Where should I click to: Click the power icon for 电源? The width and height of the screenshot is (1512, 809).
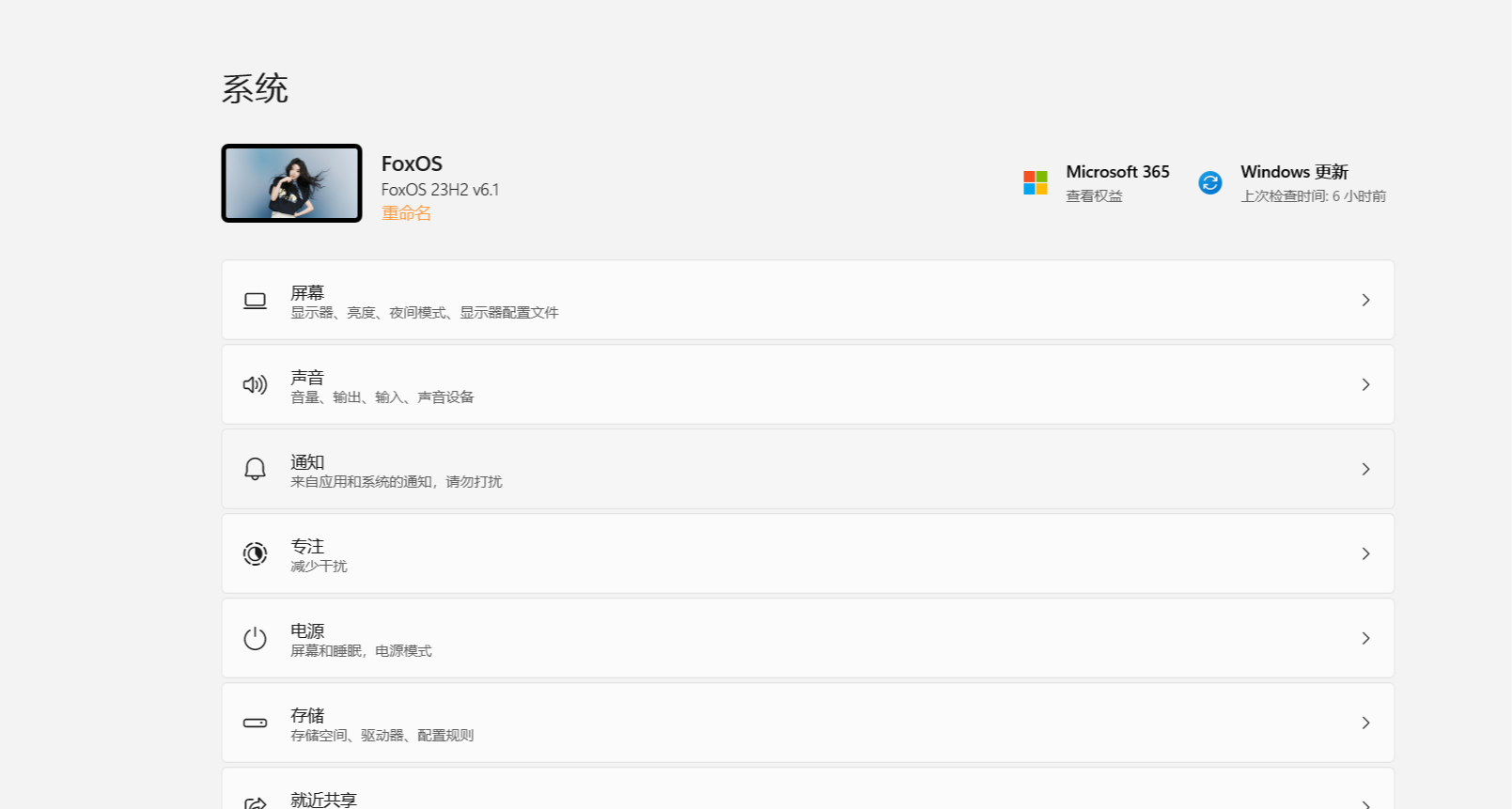tap(255, 638)
